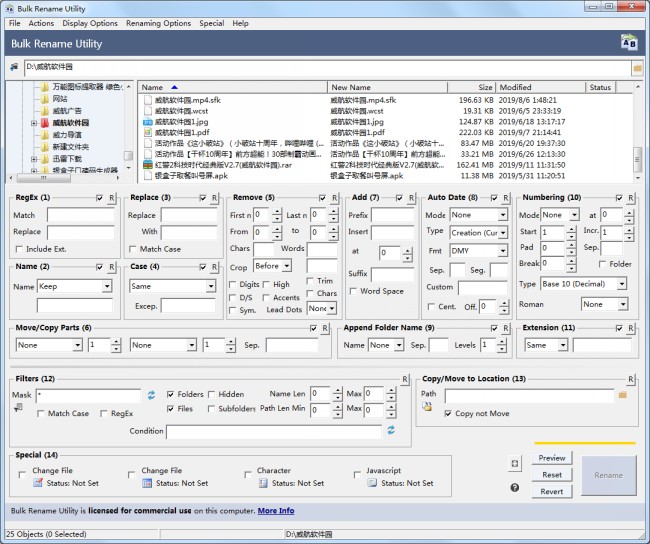Screen dimensions: 650x544
Task: Click the Revert button
Action: pyautogui.click(x=552, y=491)
